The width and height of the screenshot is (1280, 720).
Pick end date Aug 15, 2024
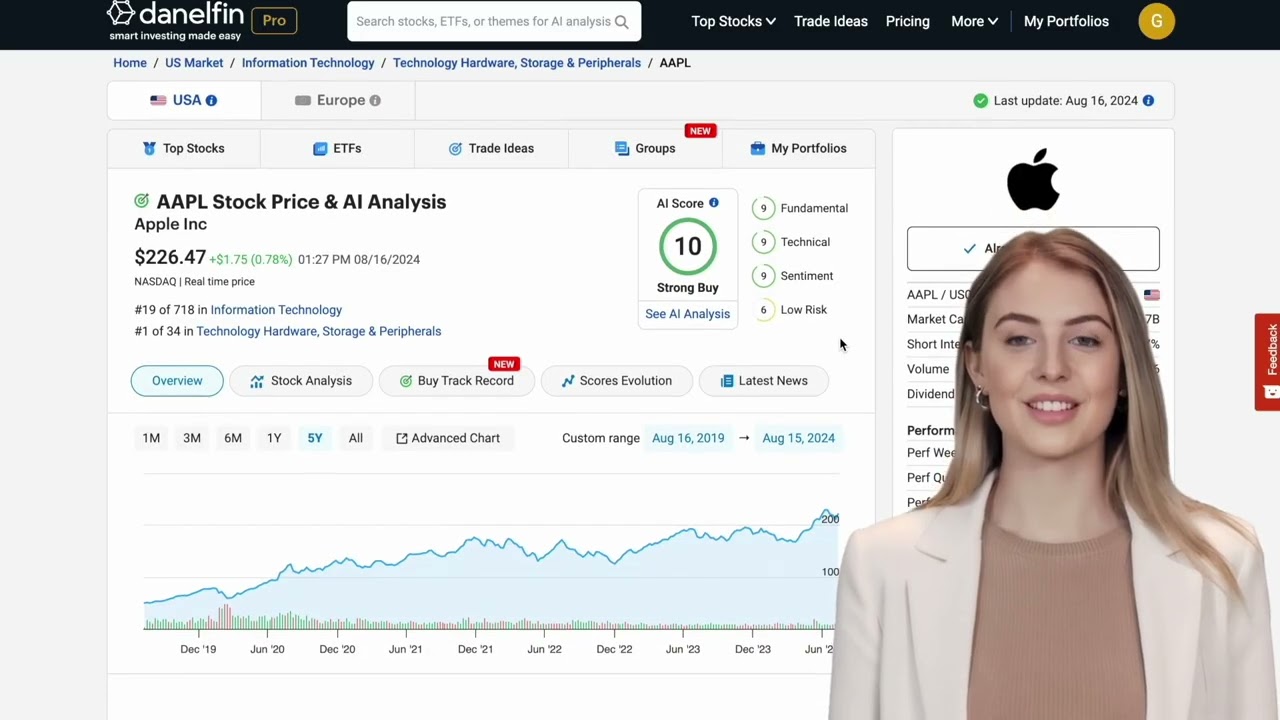coord(798,438)
